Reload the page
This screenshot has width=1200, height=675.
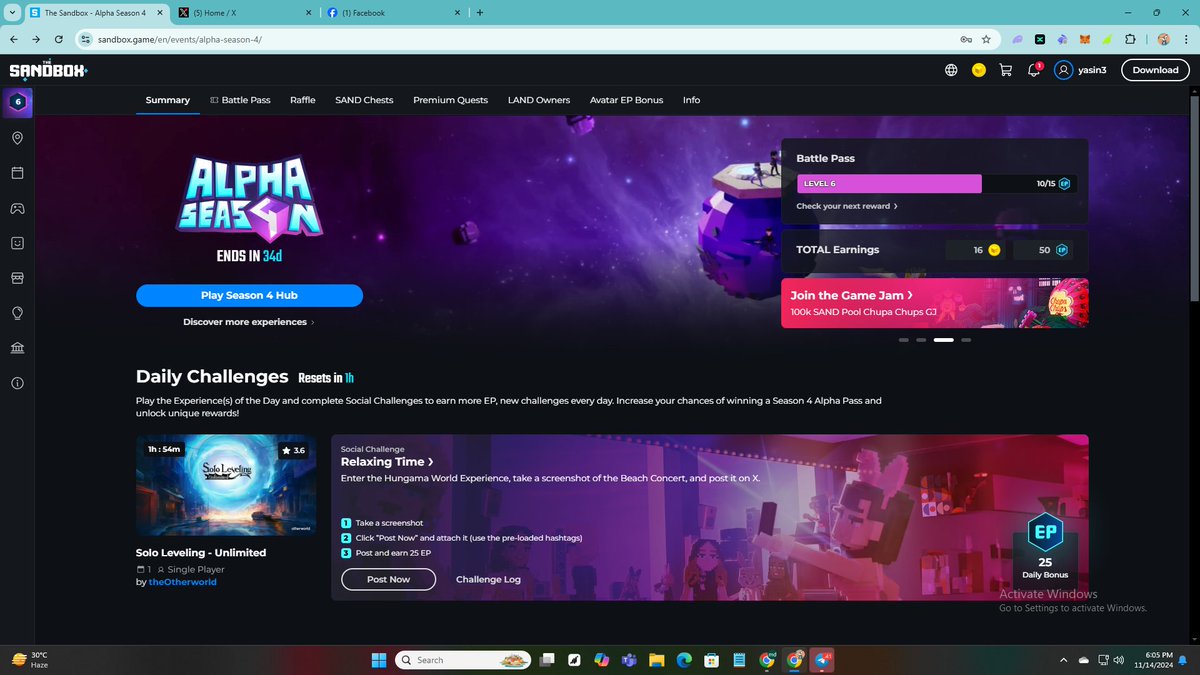(59, 39)
